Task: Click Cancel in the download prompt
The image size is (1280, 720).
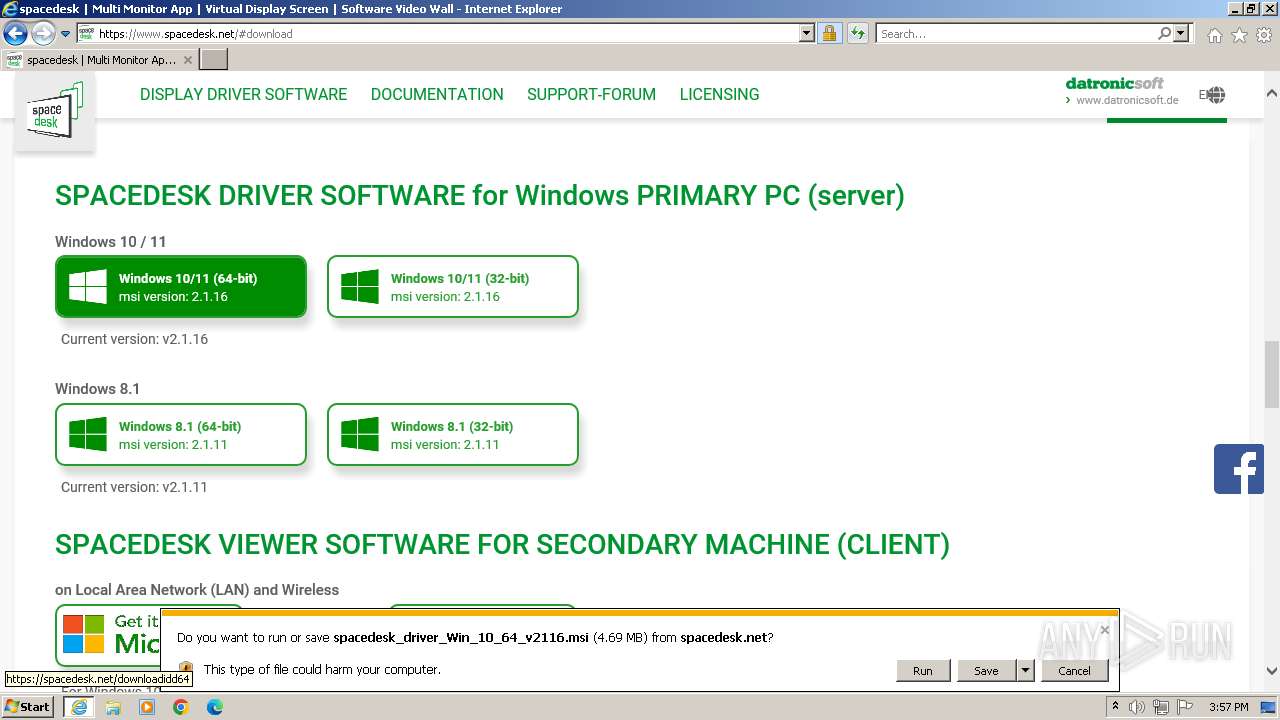Action: (1074, 671)
